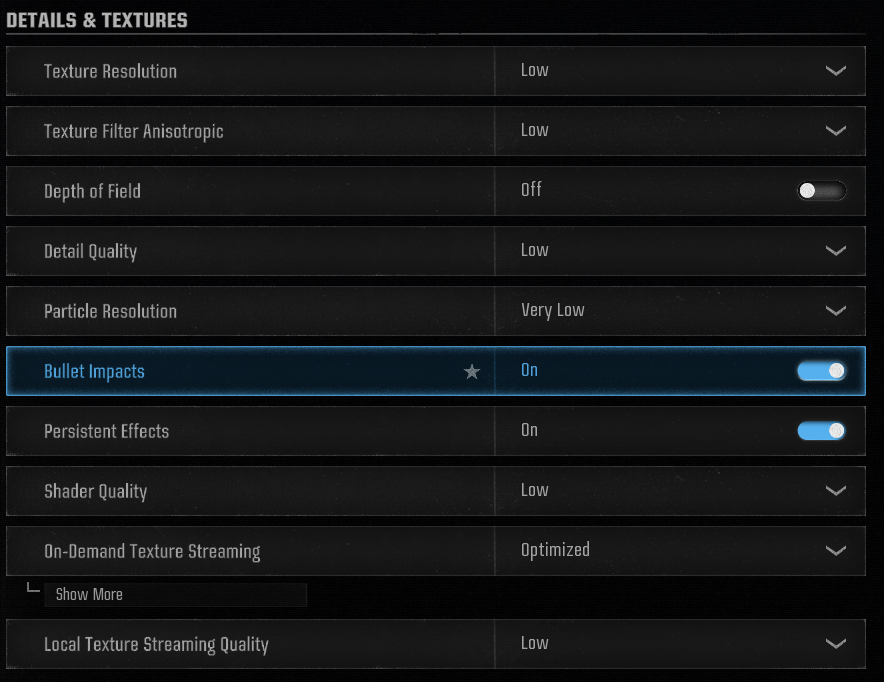Click the Persistent Effects setting label
The width and height of the screenshot is (884, 682).
106,431
